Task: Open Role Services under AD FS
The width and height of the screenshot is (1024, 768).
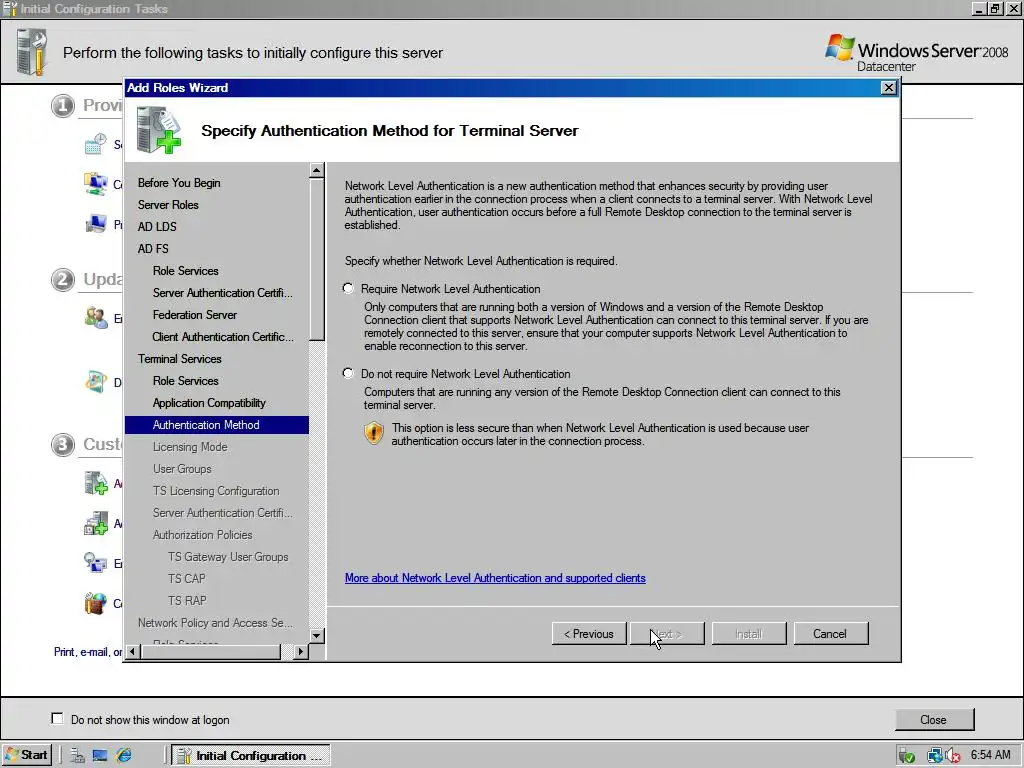Action: (185, 271)
